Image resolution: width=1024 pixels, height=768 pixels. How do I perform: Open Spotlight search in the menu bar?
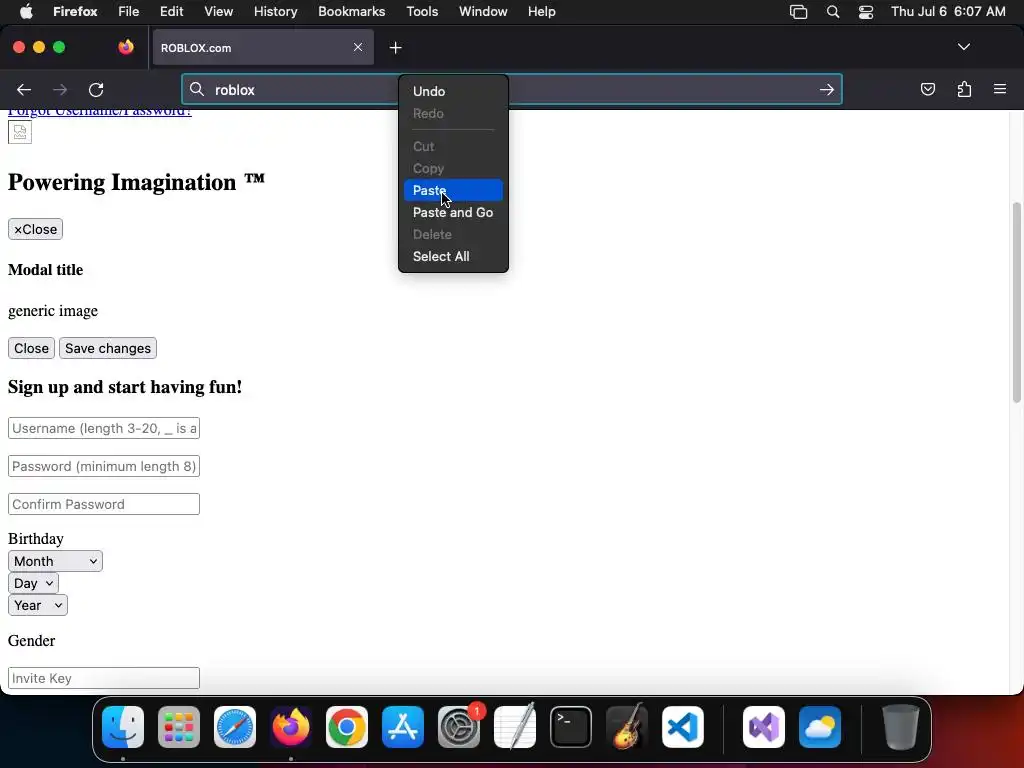pos(833,12)
